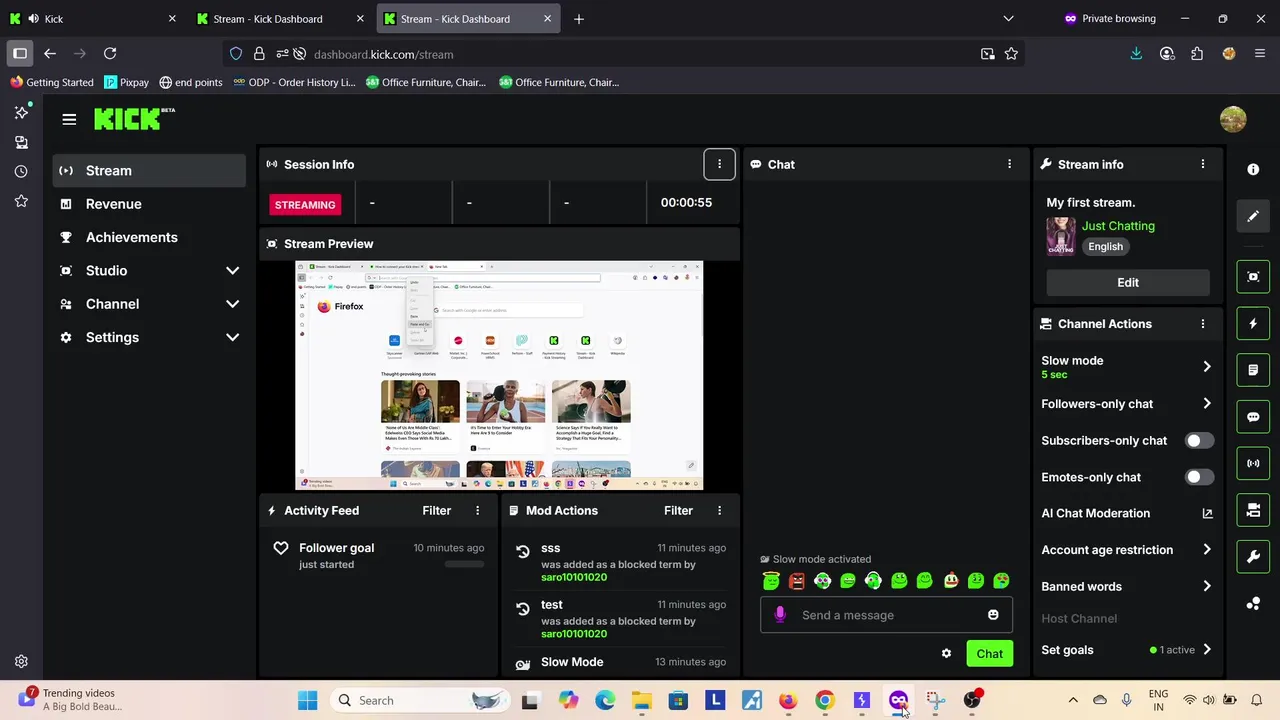The width and height of the screenshot is (1280, 720).
Task: Click the three-dots cluster icon at right rail bottom
Action: (1253, 603)
